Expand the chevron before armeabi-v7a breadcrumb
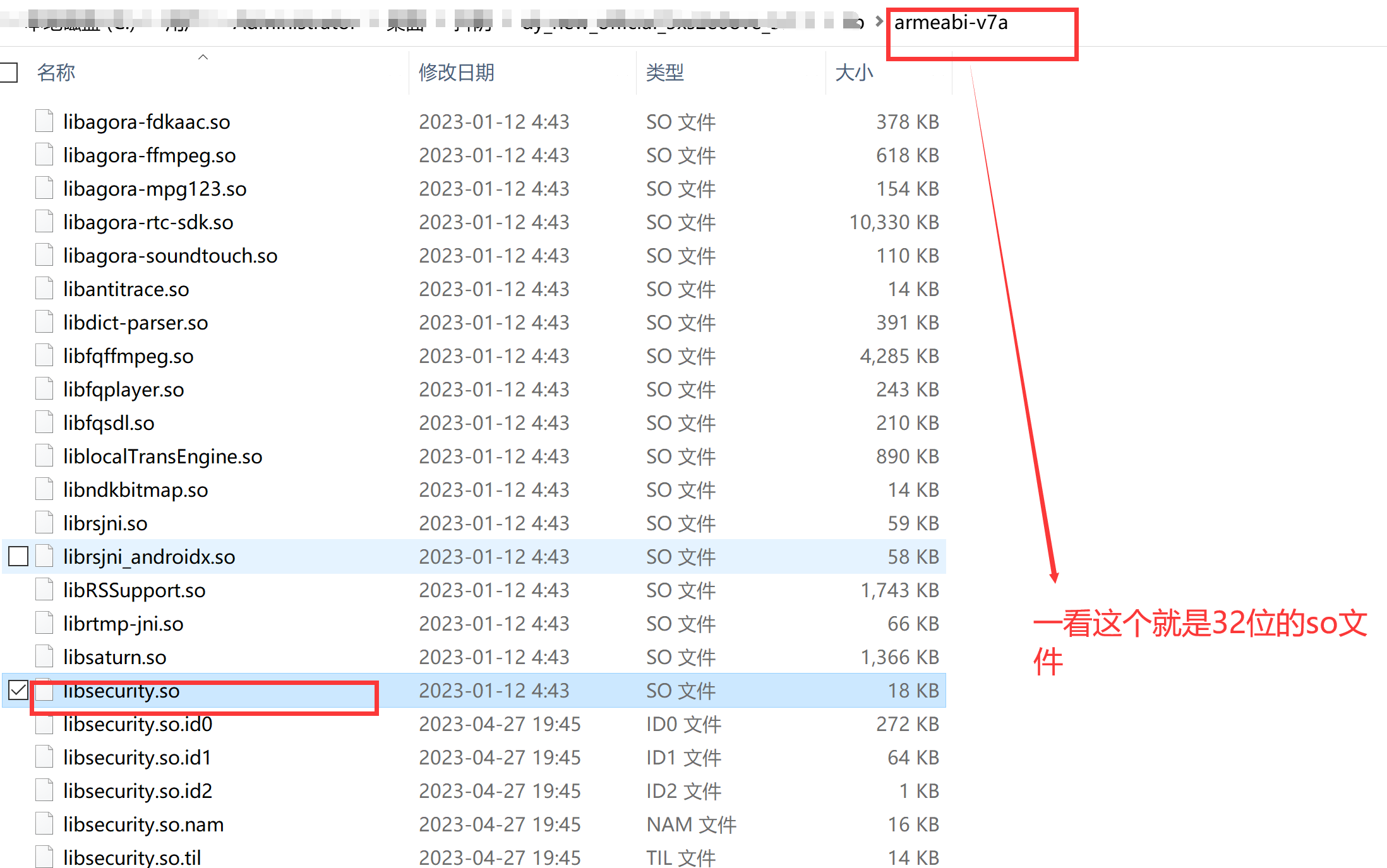The image size is (1387, 868). click(x=879, y=21)
